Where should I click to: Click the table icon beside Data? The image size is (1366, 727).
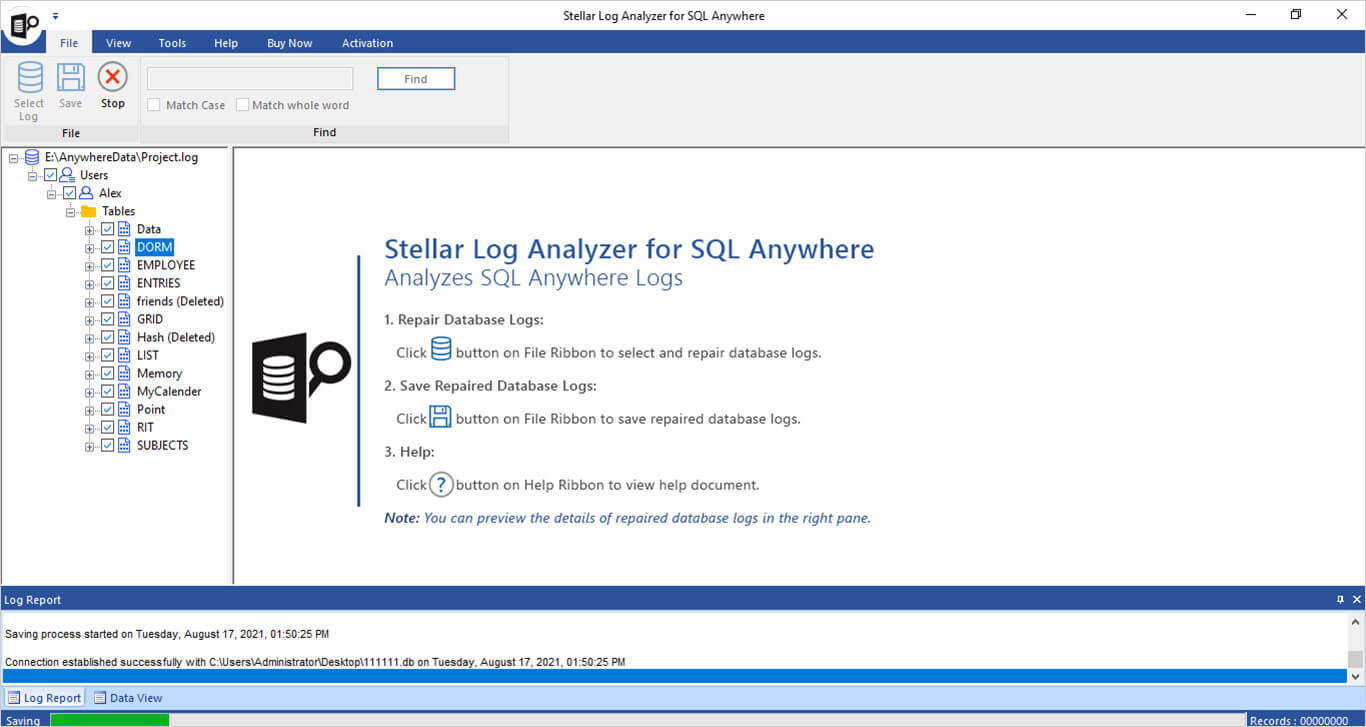[x=125, y=229]
